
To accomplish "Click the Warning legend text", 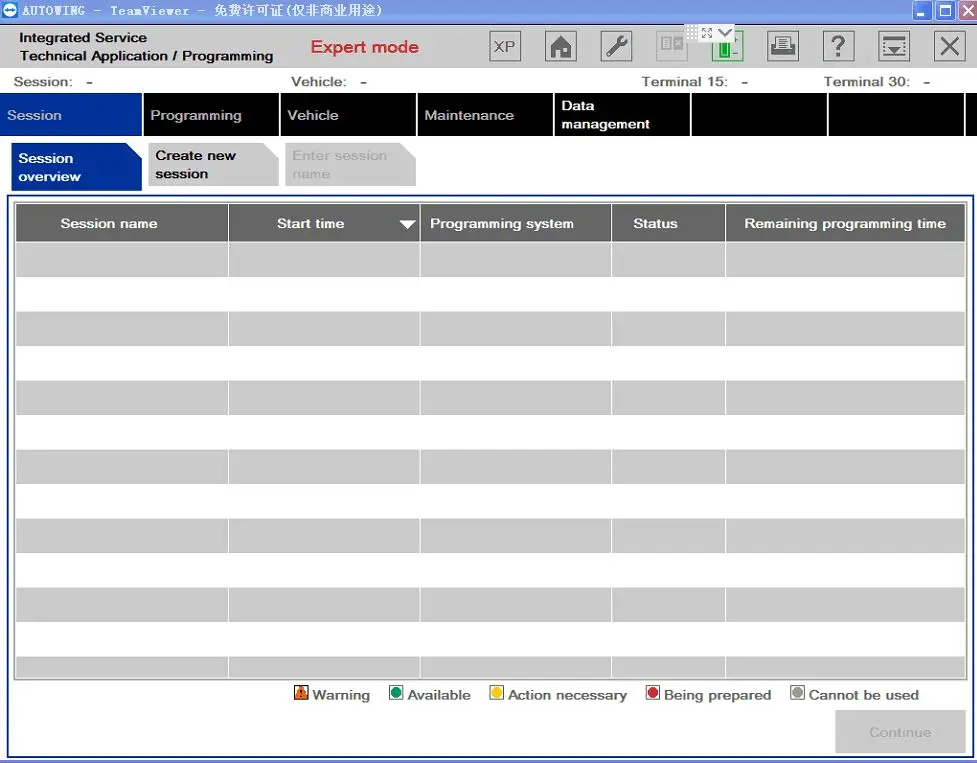I will (x=341, y=694).
